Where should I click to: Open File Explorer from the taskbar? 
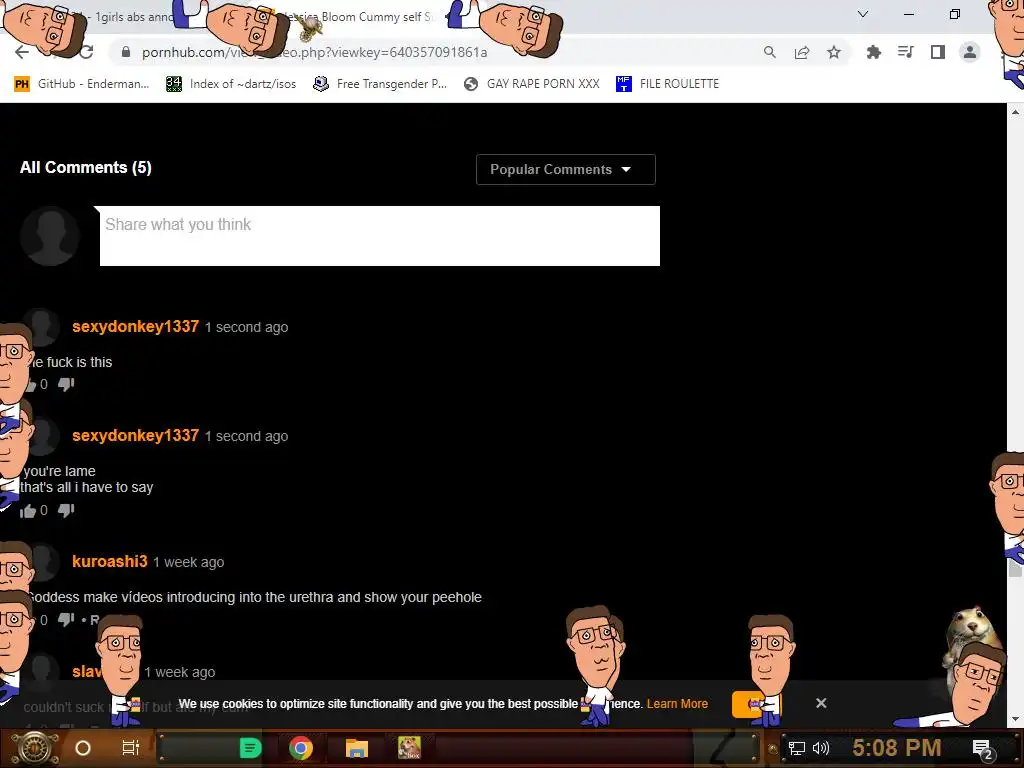coord(357,748)
